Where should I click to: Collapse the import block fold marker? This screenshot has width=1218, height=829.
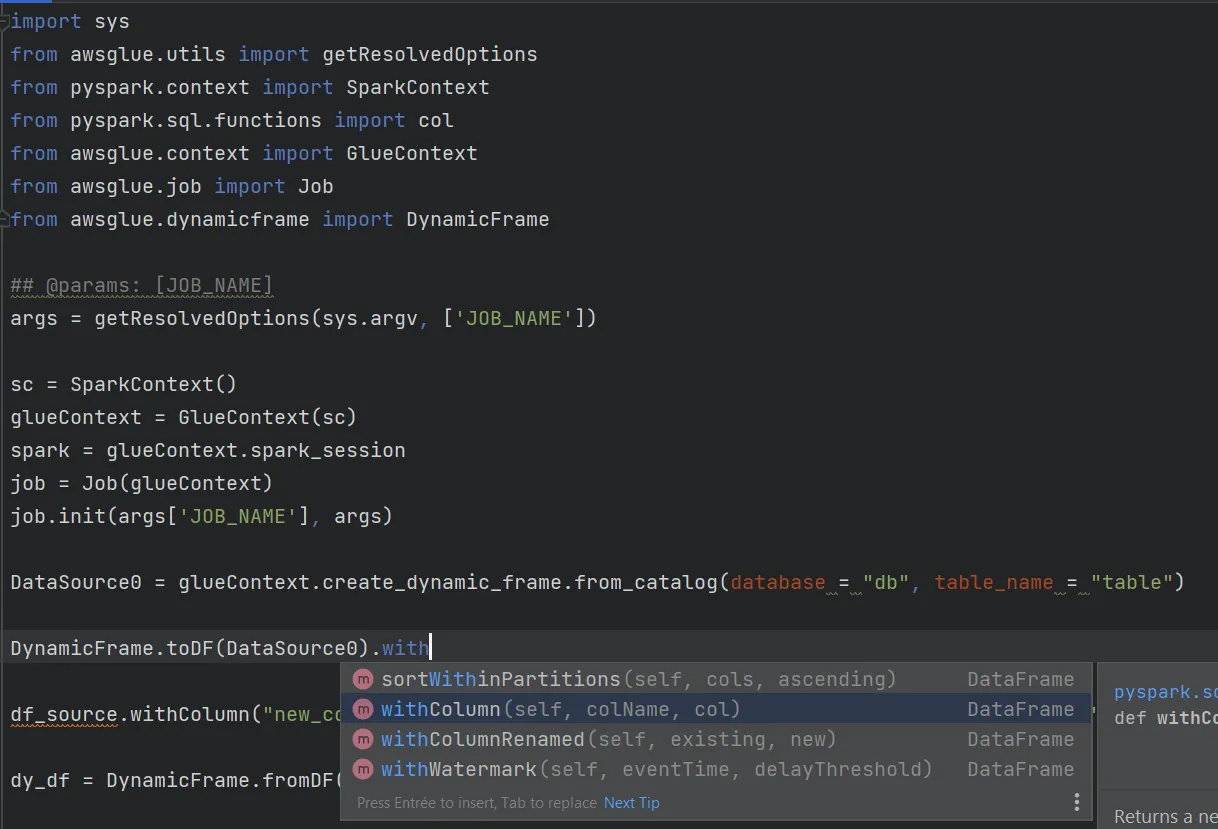(x=5, y=21)
